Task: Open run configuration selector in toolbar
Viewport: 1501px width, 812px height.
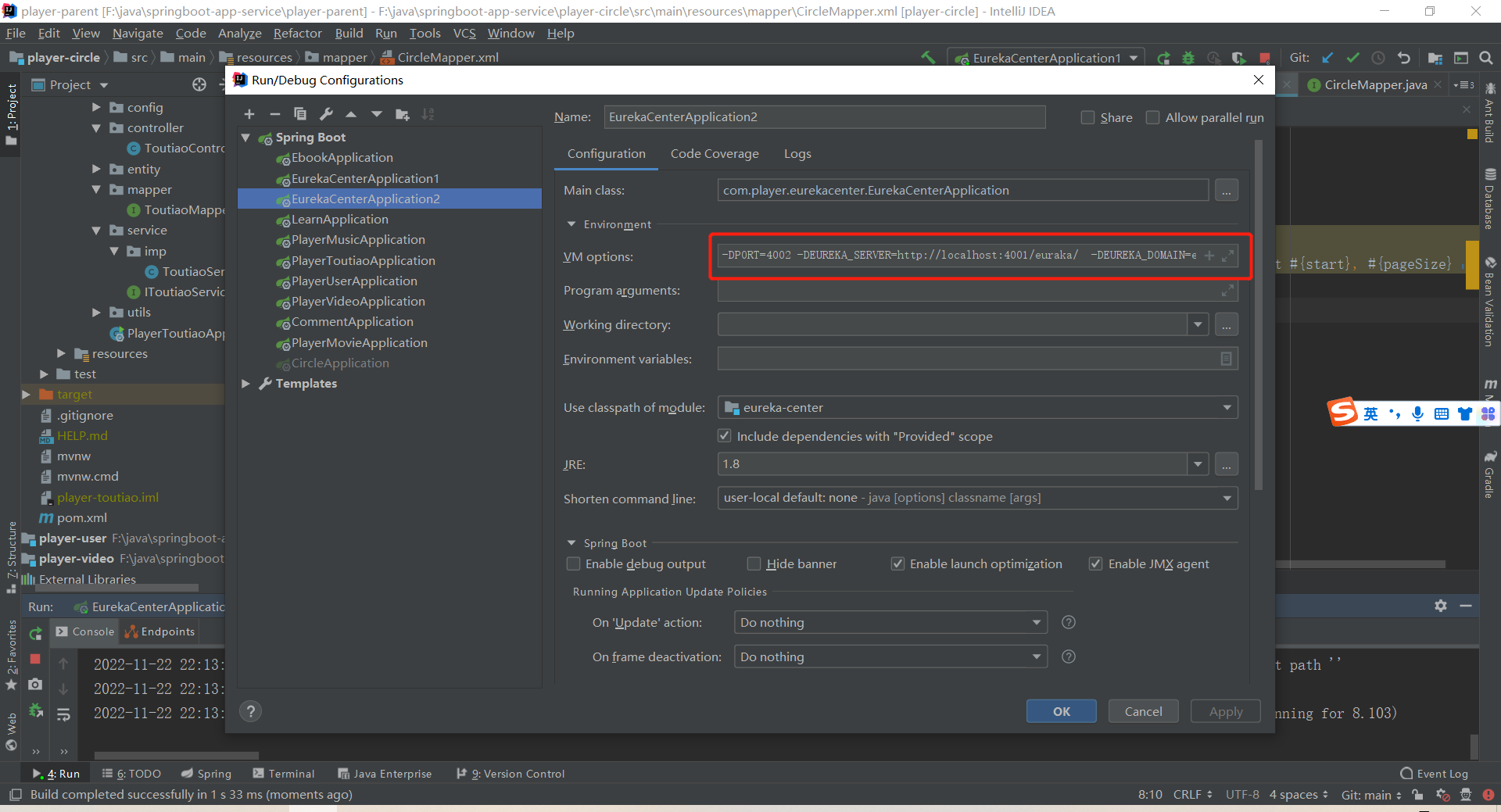Action: pos(1046,58)
